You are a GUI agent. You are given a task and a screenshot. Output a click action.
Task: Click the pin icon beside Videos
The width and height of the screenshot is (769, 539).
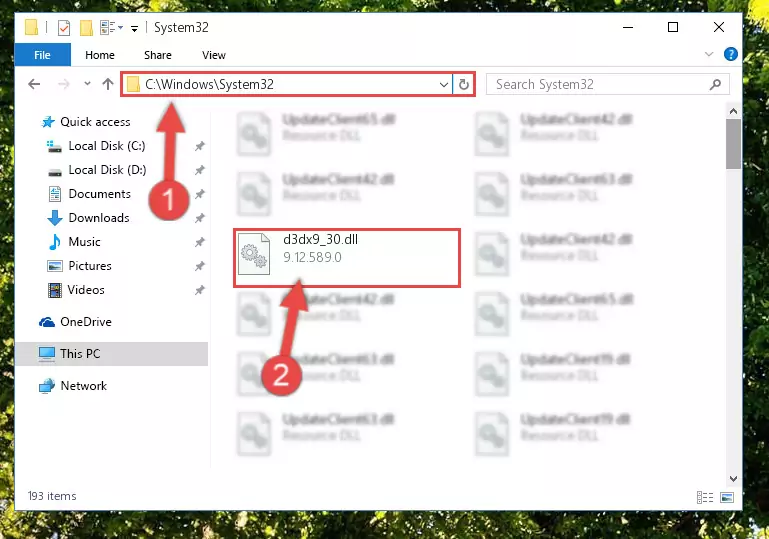[200, 290]
